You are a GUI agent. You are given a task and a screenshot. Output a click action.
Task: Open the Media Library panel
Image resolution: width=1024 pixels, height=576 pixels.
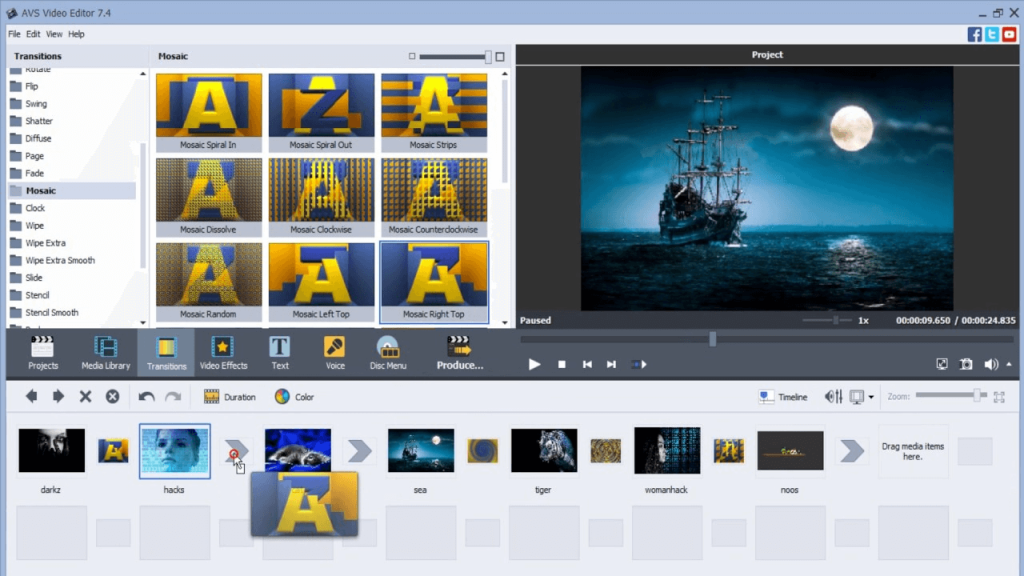coord(104,352)
